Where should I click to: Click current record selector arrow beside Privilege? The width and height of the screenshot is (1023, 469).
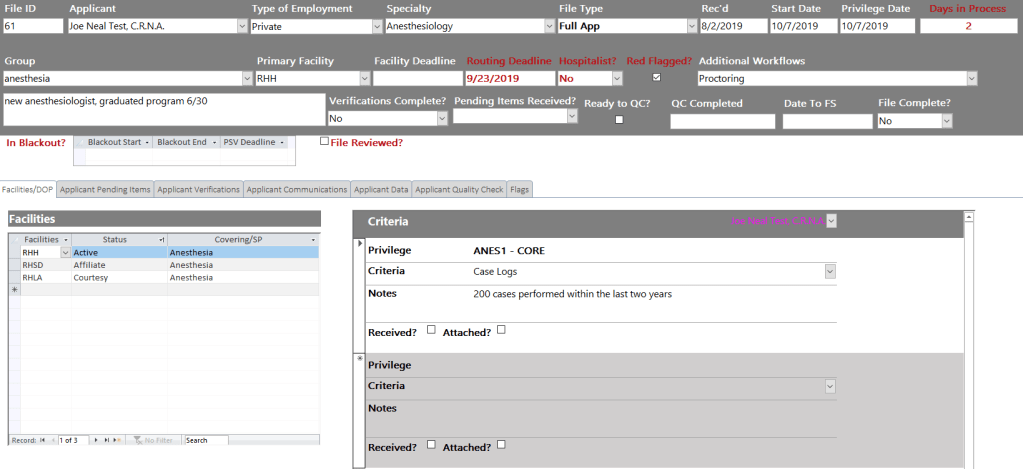click(360, 243)
